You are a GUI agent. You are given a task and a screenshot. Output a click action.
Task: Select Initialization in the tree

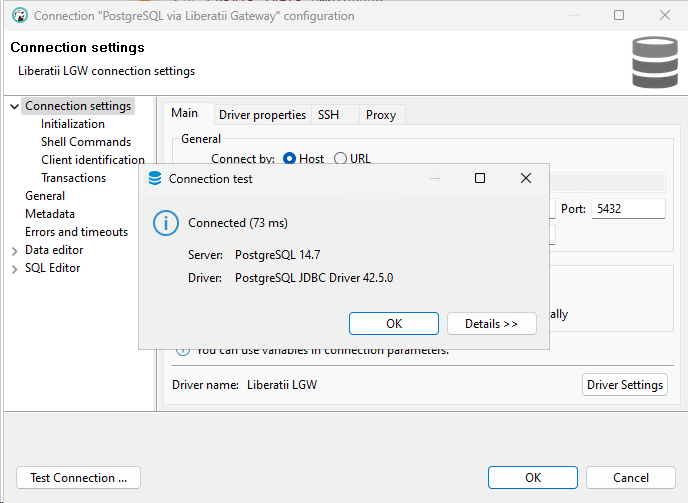click(73, 124)
